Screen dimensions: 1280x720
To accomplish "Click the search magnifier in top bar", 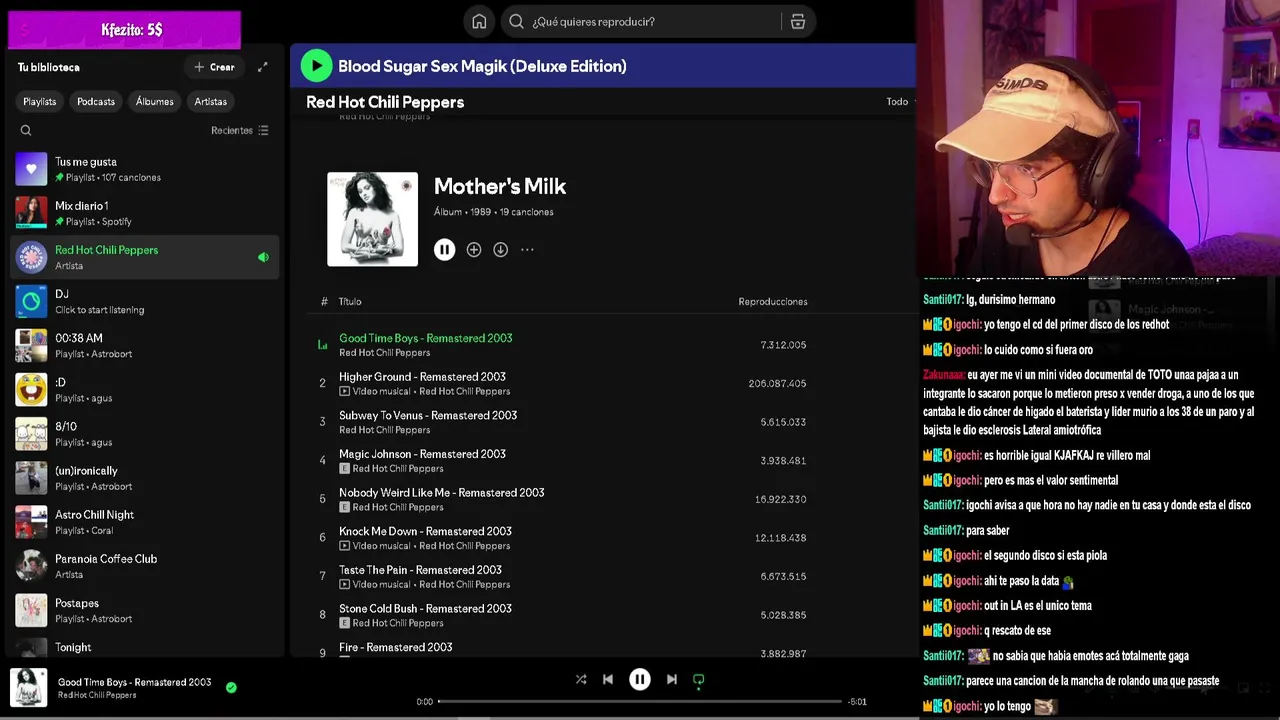I will point(516,22).
